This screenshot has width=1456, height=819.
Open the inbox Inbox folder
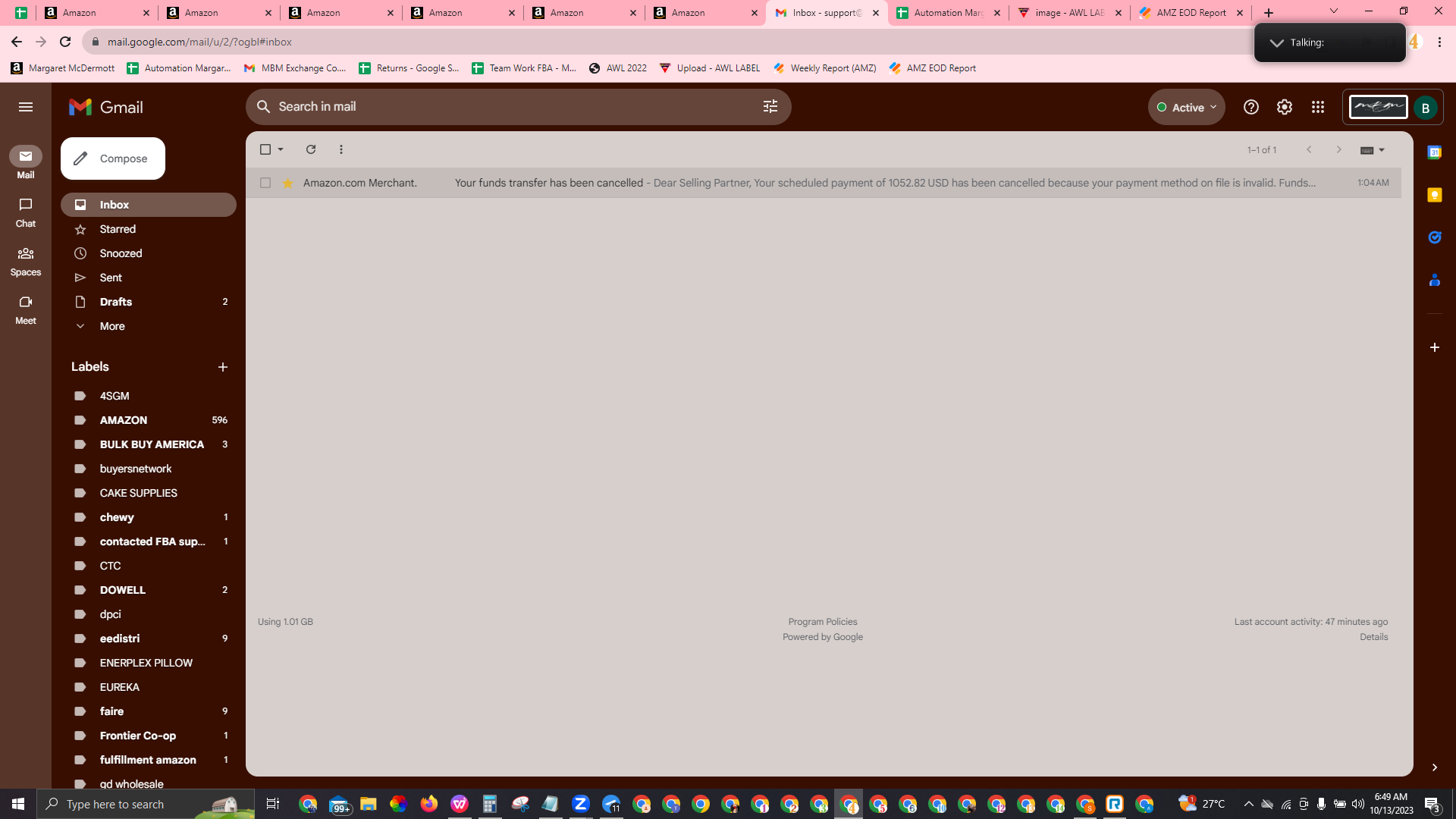149,205
